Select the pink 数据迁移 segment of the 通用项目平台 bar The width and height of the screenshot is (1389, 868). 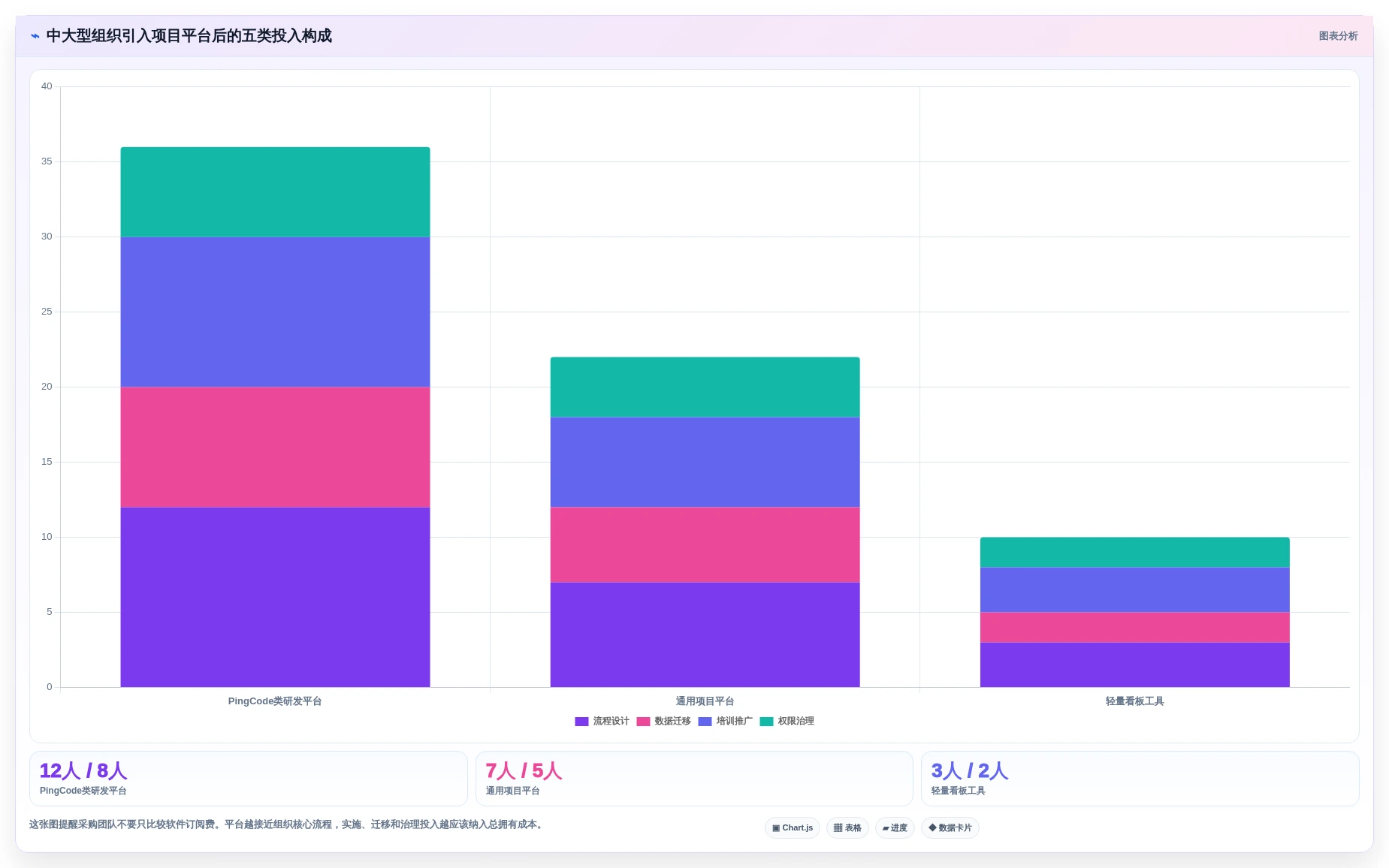[x=705, y=544]
